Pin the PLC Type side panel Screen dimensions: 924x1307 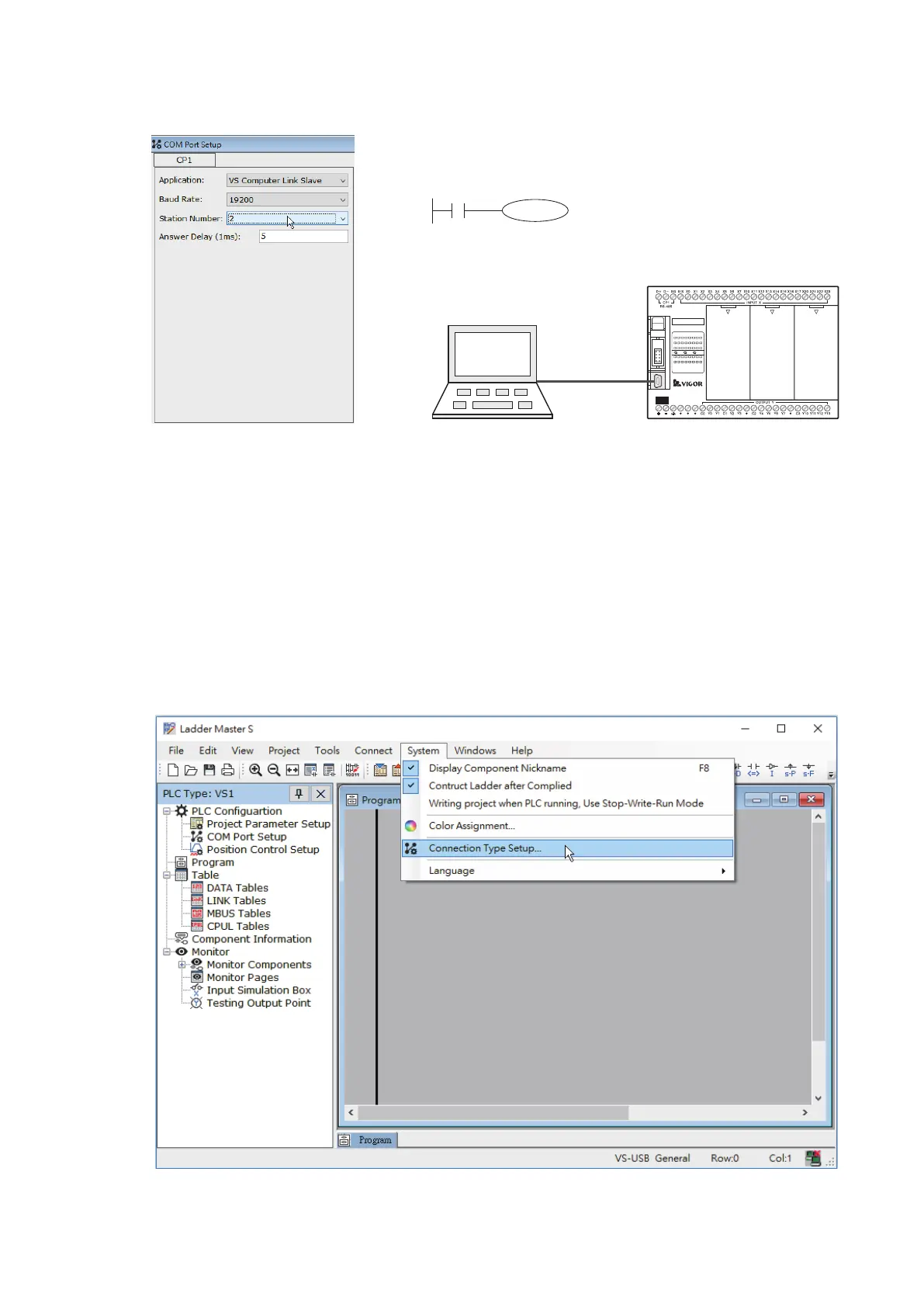(x=299, y=794)
